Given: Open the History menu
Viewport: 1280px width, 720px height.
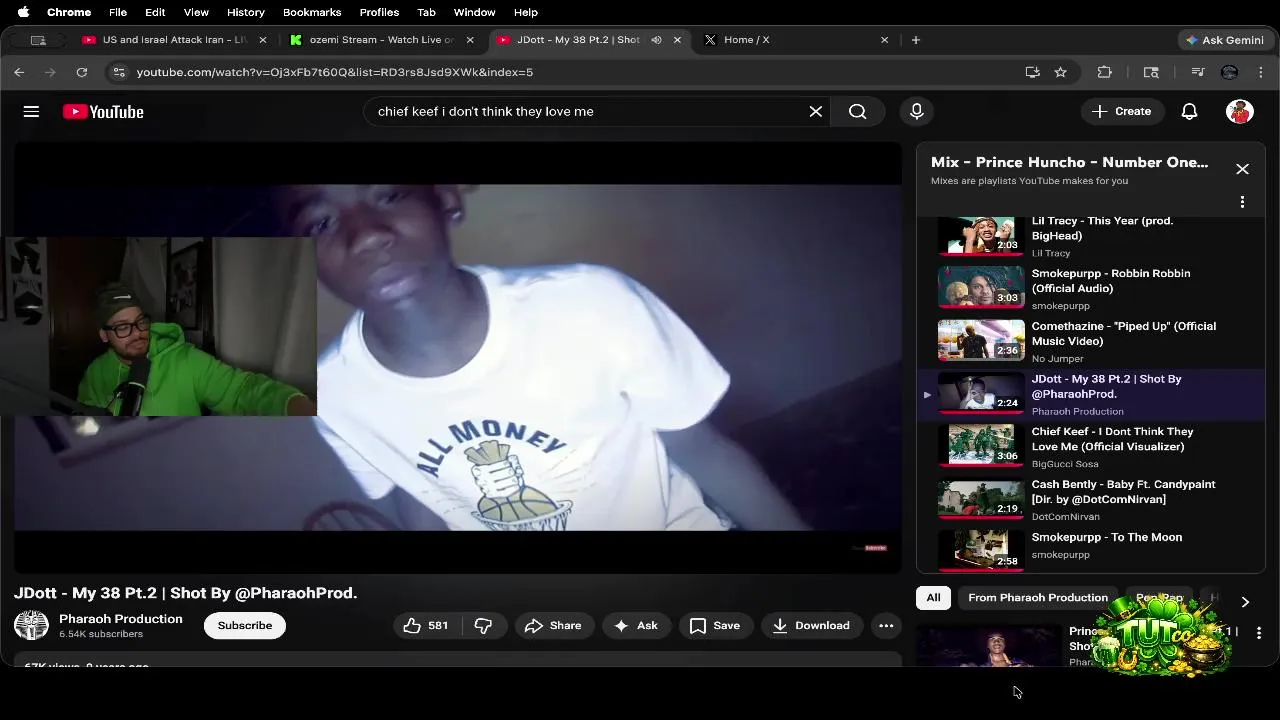Looking at the screenshot, I should [x=245, y=12].
